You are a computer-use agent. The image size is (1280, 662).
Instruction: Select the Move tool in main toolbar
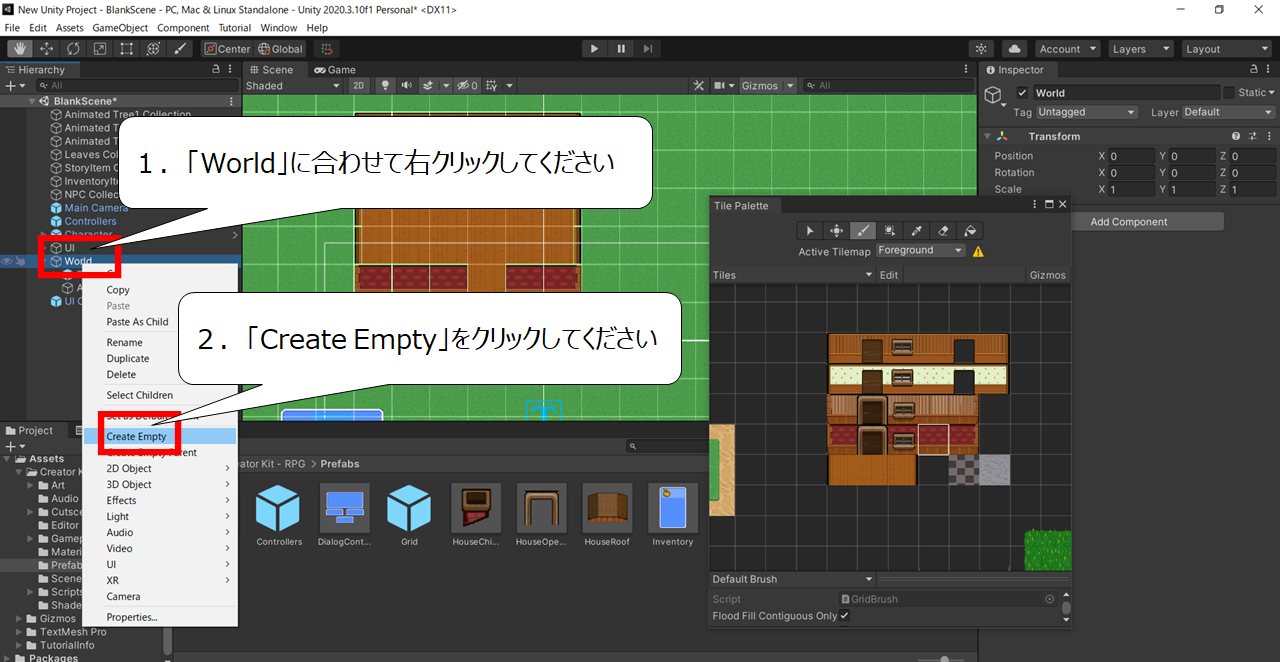click(x=46, y=49)
